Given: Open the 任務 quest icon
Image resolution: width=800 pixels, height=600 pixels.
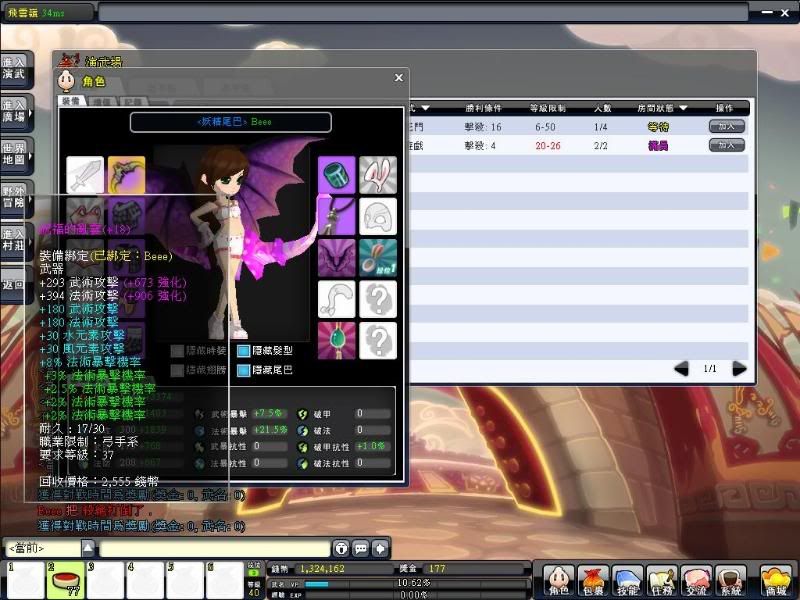Looking at the screenshot, I should [661, 579].
